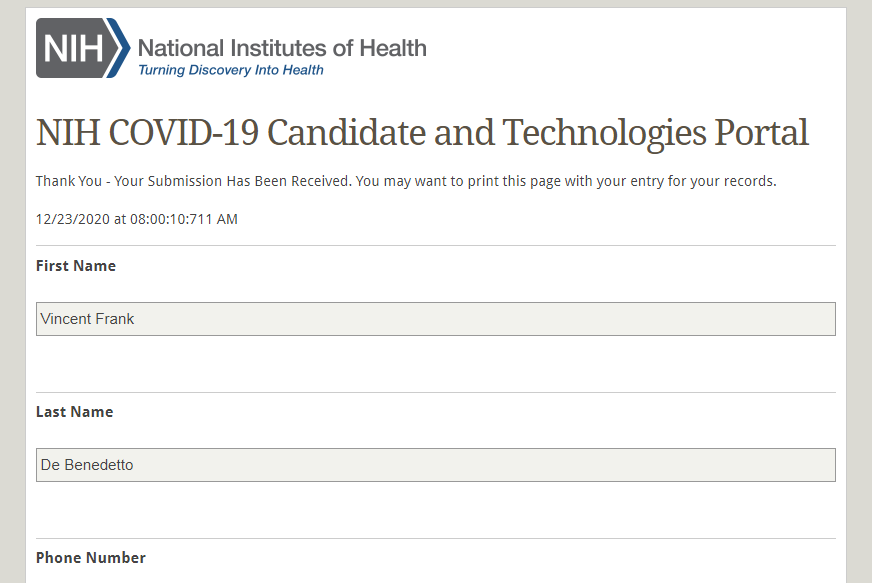Click the word Portal in the title
872x583 pixels.
762,133
